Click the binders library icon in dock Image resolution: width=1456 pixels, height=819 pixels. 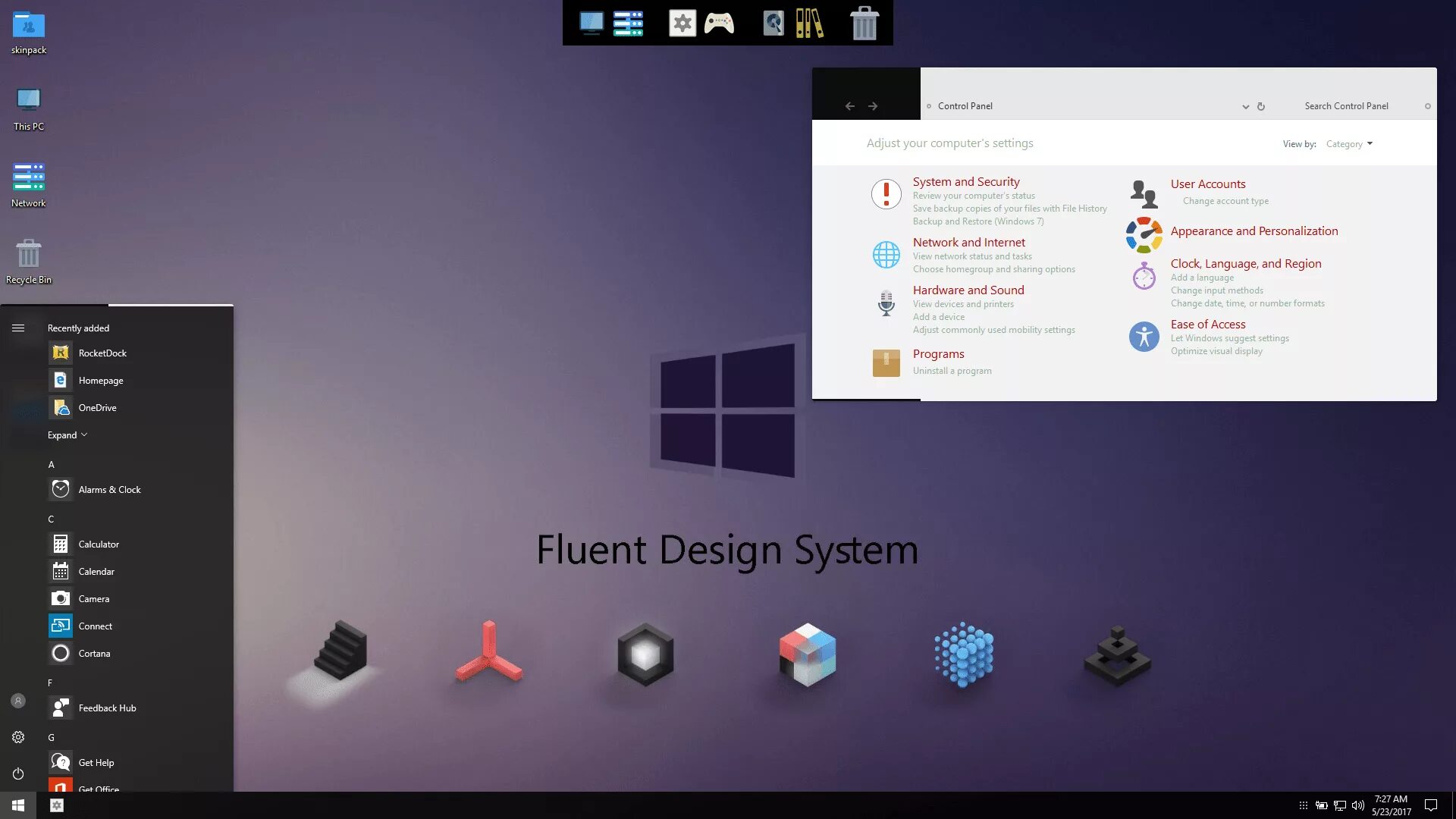(809, 24)
